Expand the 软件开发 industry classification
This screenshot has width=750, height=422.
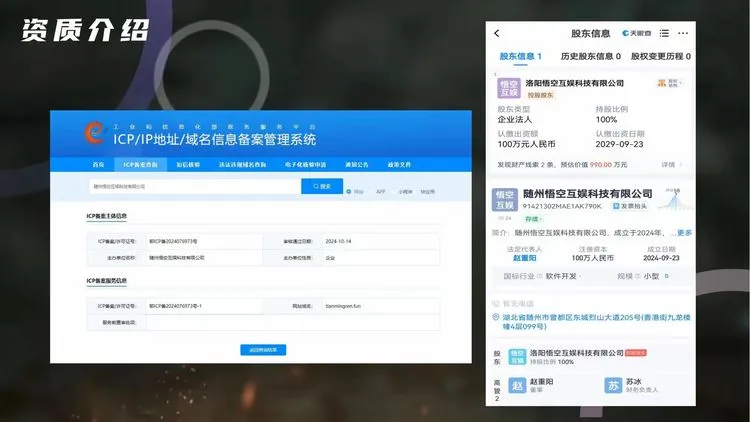click(x=563, y=276)
